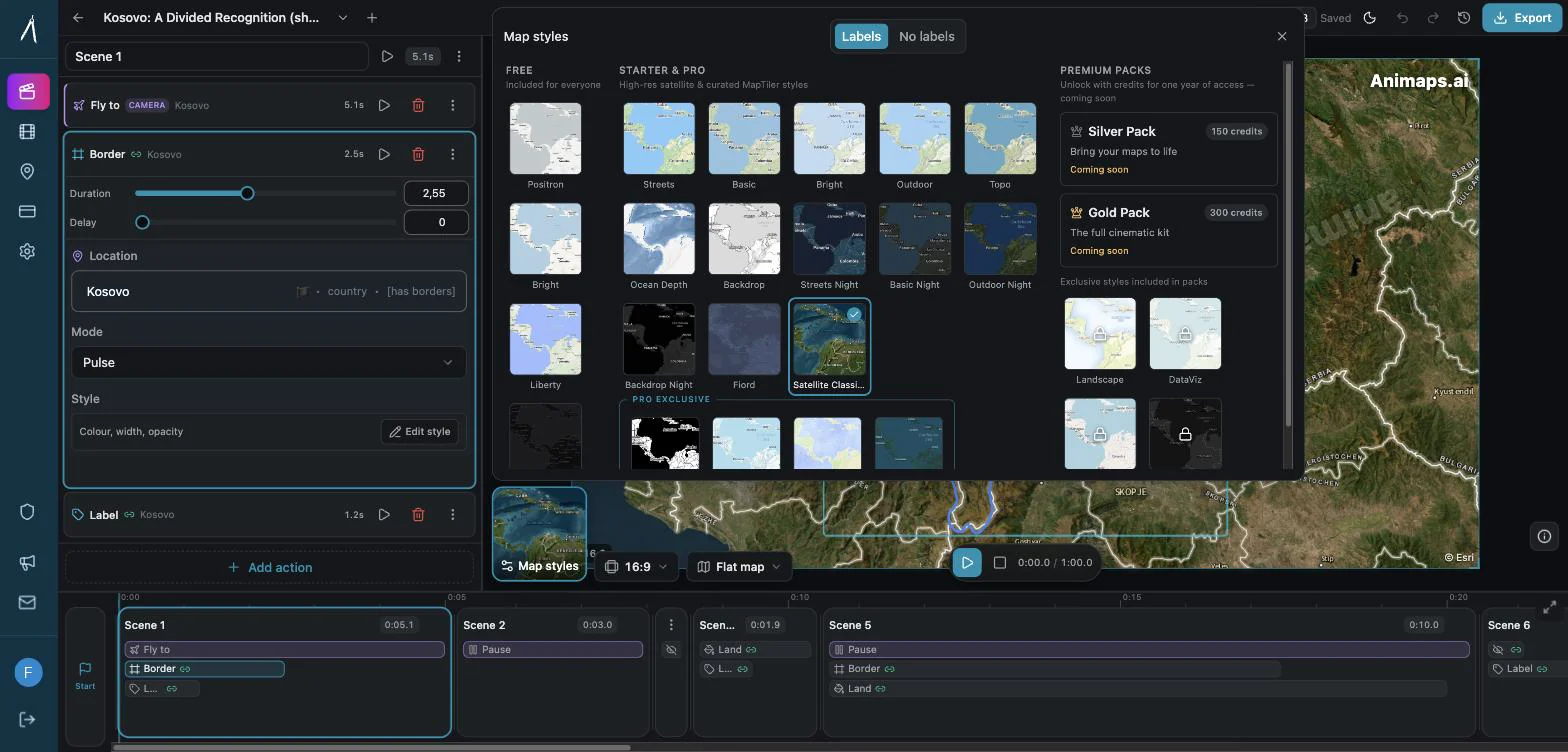Open the credit card billing icon in sidebar

pos(27,211)
